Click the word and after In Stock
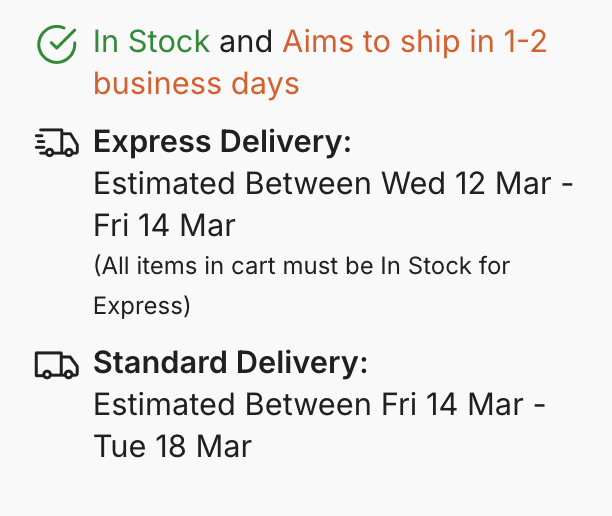Image resolution: width=612 pixels, height=516 pixels. (x=246, y=41)
